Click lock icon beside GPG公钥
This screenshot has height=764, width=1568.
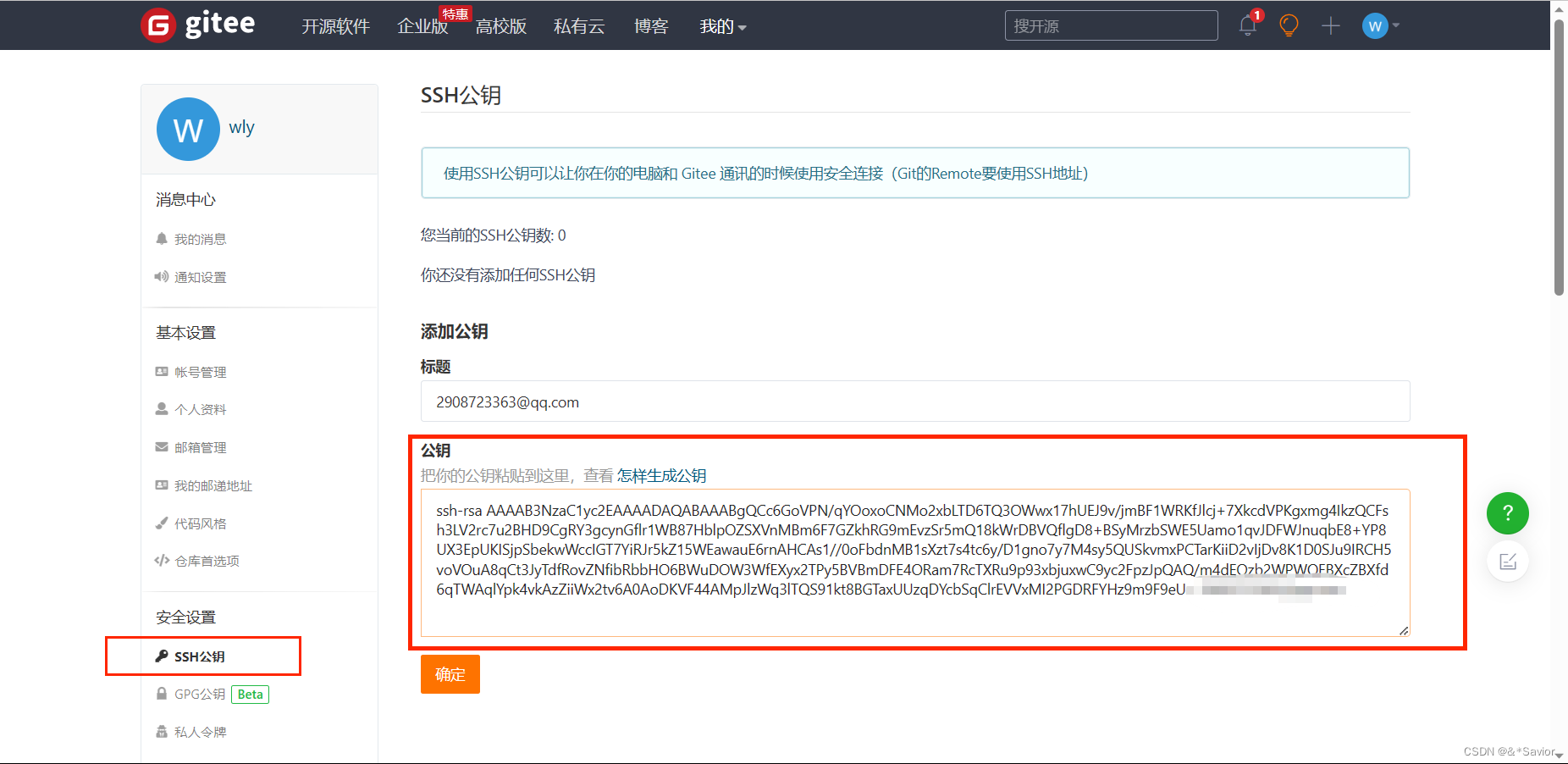(x=162, y=694)
